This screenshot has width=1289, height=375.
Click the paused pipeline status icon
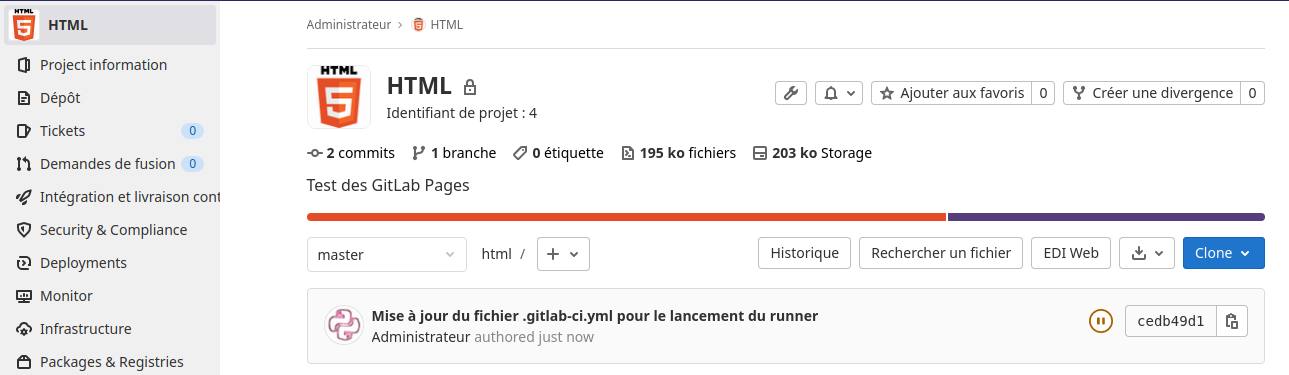pyautogui.click(x=1100, y=321)
